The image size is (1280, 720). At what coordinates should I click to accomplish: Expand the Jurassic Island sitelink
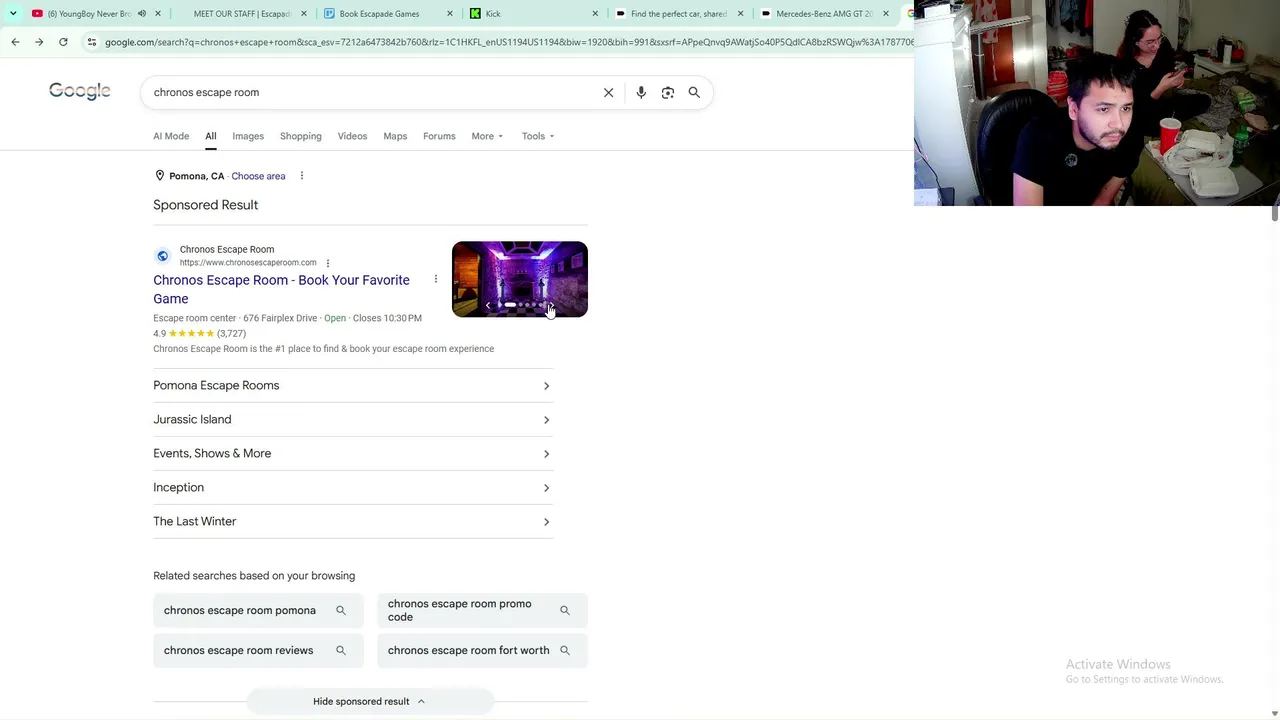click(353, 419)
